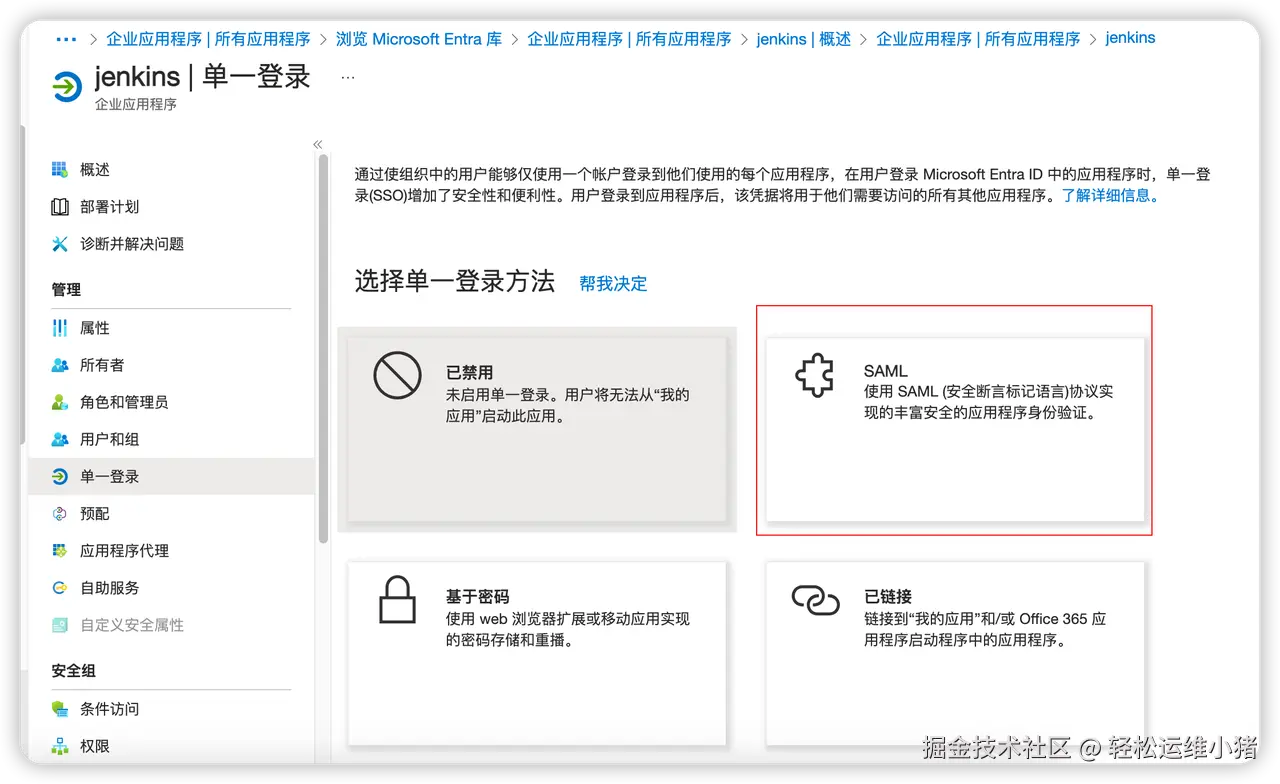Click the 单一登录 arrow icon
The image size is (1280, 784).
[x=60, y=477]
